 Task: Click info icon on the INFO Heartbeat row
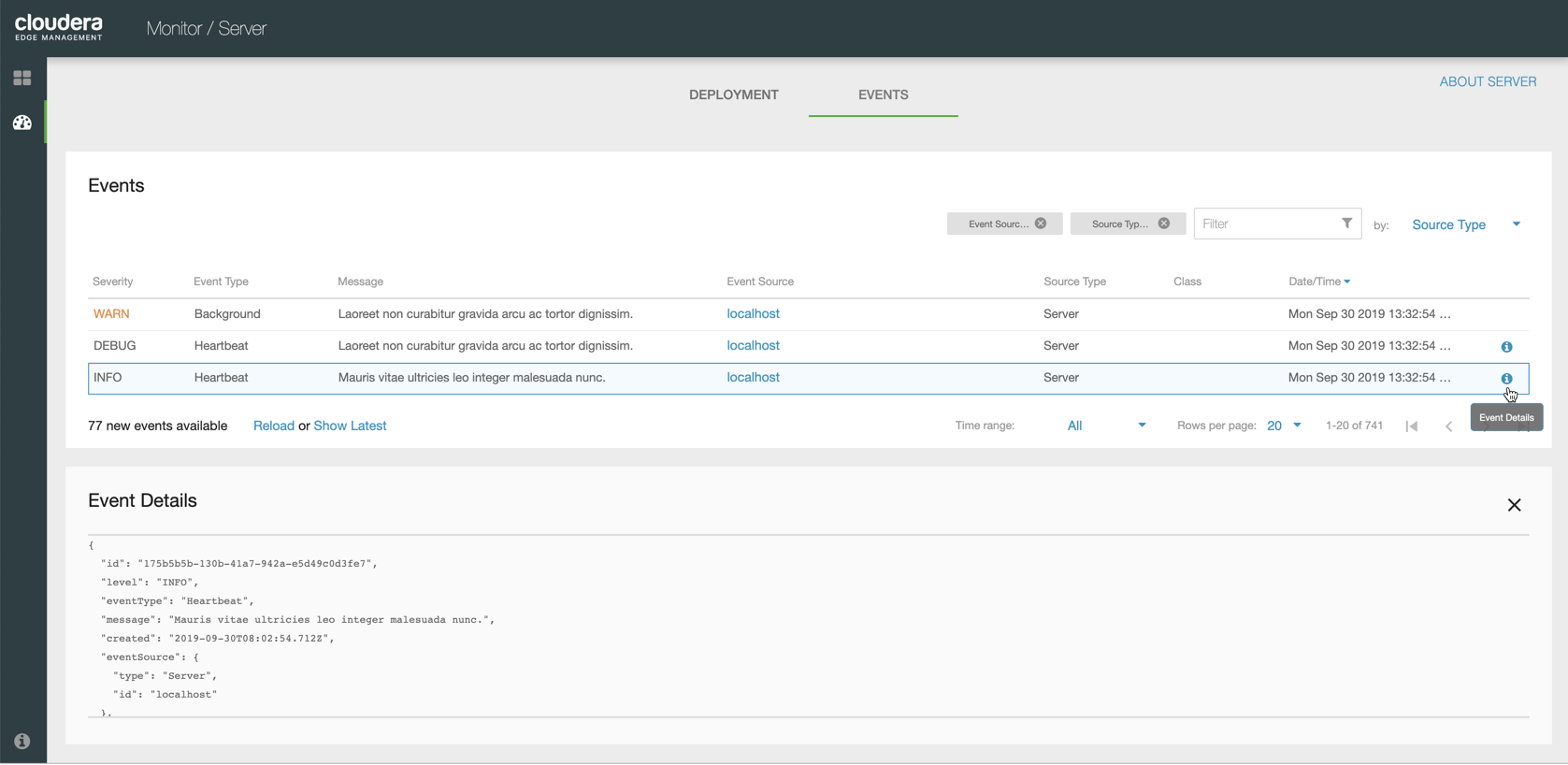point(1506,379)
